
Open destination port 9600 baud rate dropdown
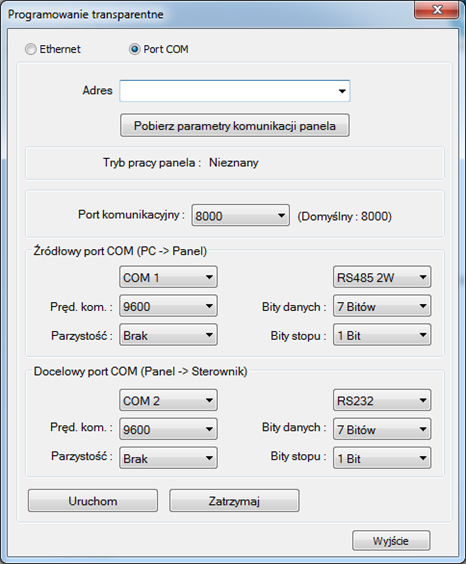[168, 429]
